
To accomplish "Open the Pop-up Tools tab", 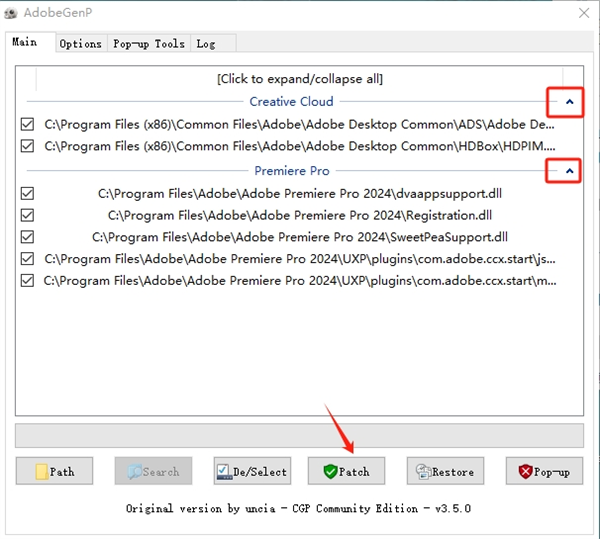I will (x=149, y=44).
